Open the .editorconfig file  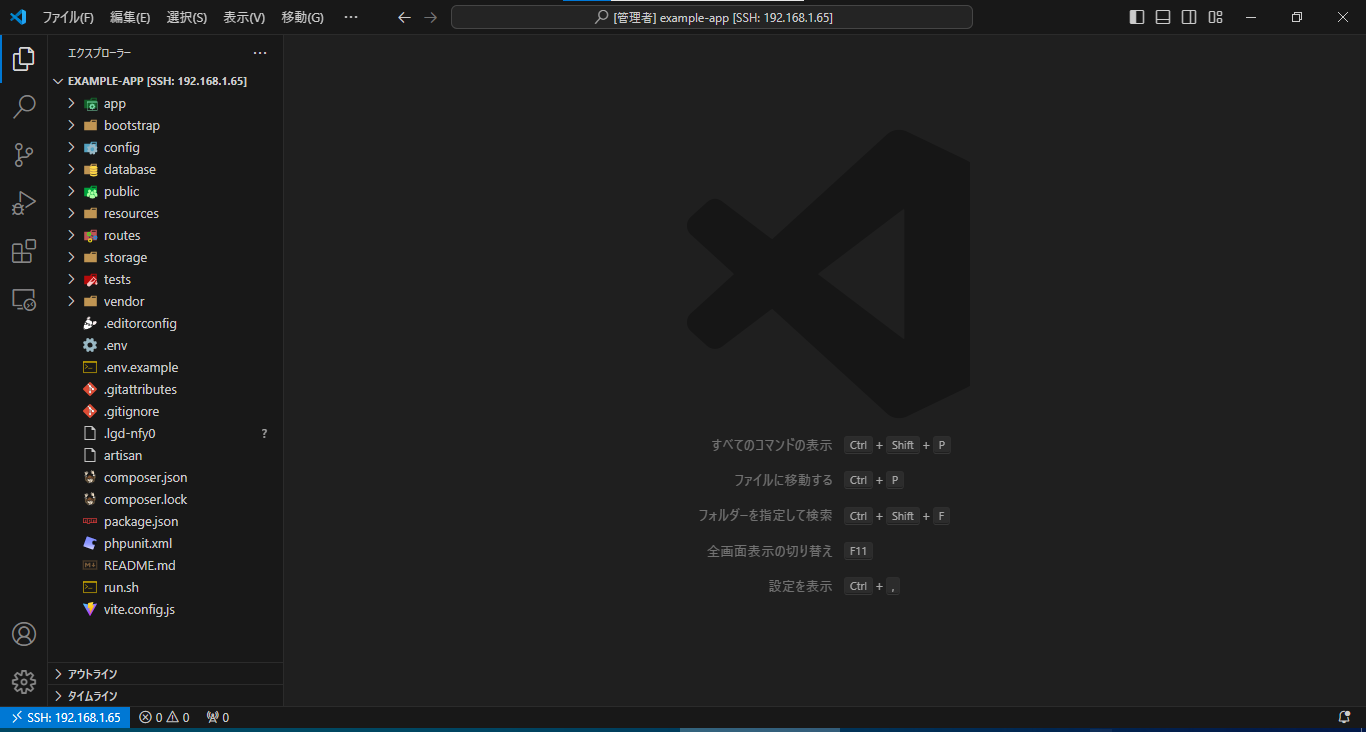tap(166, 324)
